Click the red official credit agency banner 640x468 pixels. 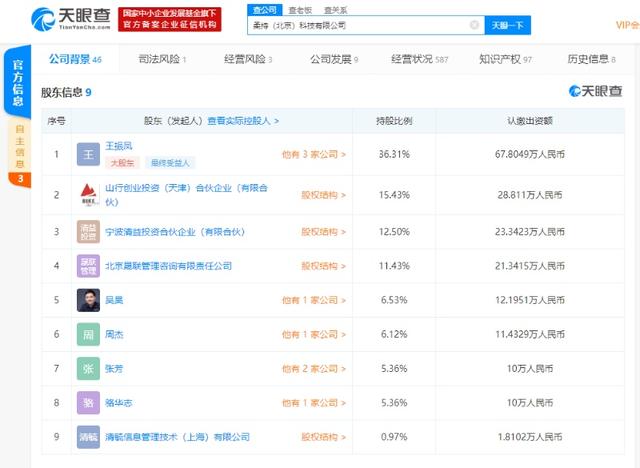[170, 19]
